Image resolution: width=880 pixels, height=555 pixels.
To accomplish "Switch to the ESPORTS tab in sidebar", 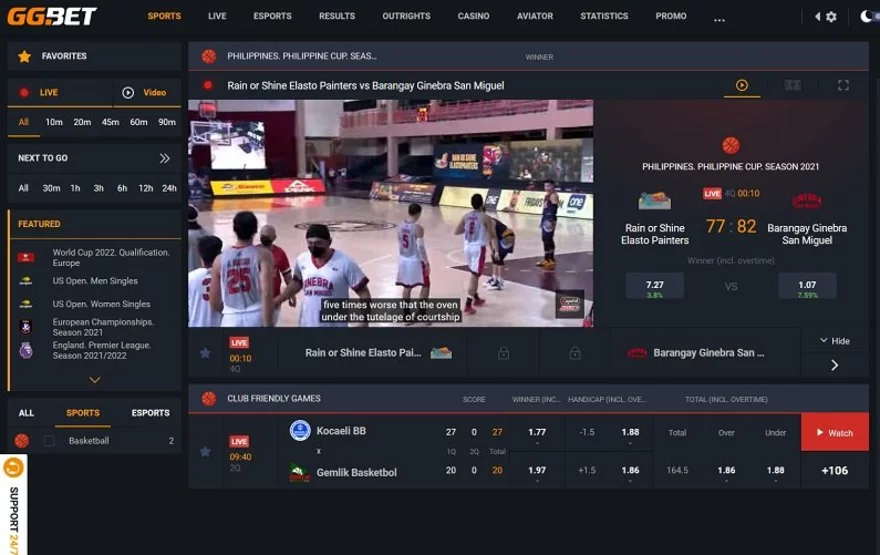I will [x=150, y=413].
